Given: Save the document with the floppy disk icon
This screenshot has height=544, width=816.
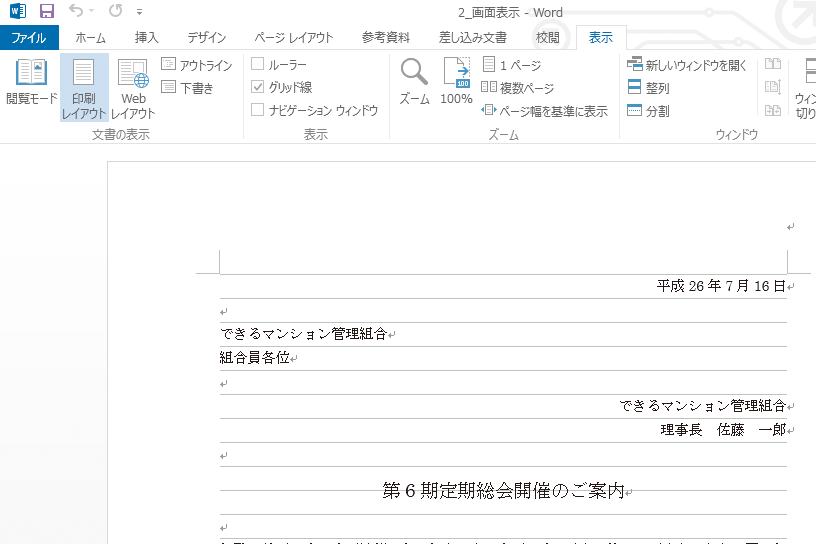Looking at the screenshot, I should click(x=47, y=11).
